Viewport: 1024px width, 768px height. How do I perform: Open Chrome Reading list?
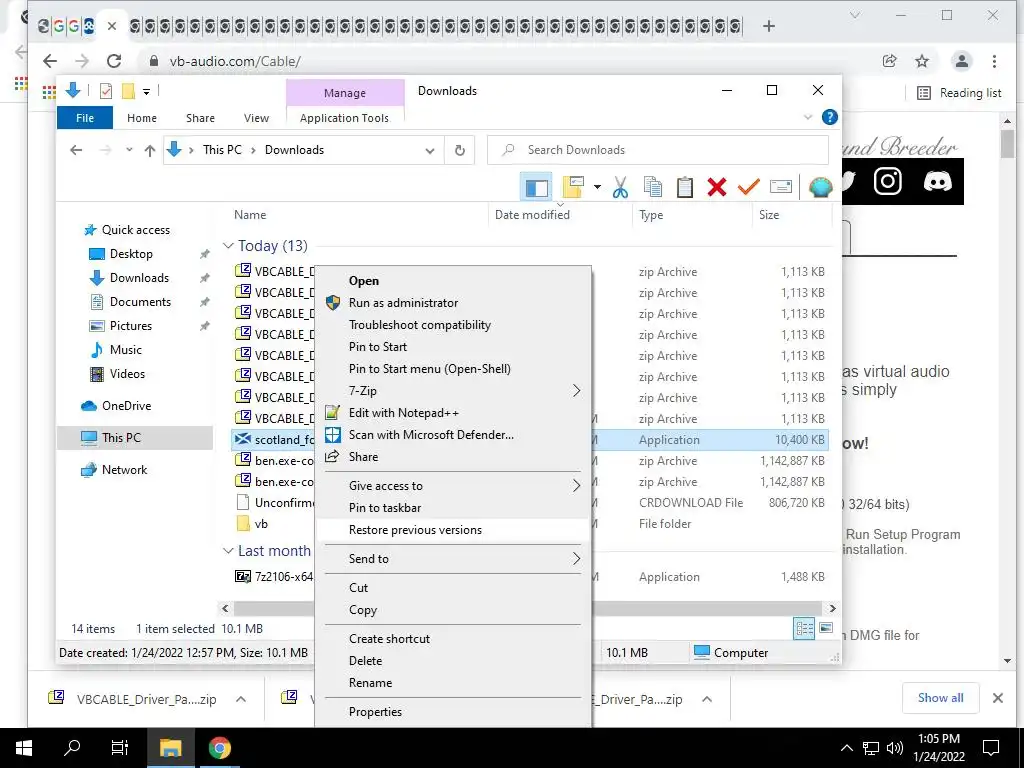pyautogui.click(x=959, y=93)
